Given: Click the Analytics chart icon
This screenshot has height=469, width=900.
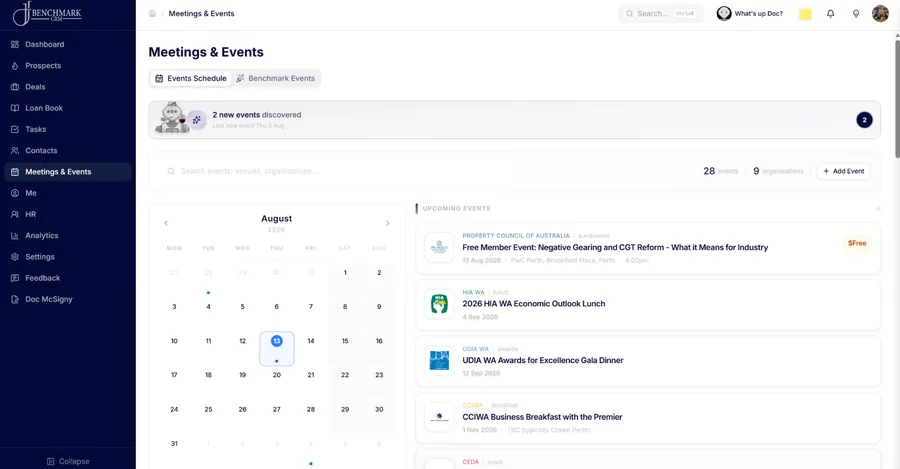Looking at the screenshot, I should (x=15, y=235).
